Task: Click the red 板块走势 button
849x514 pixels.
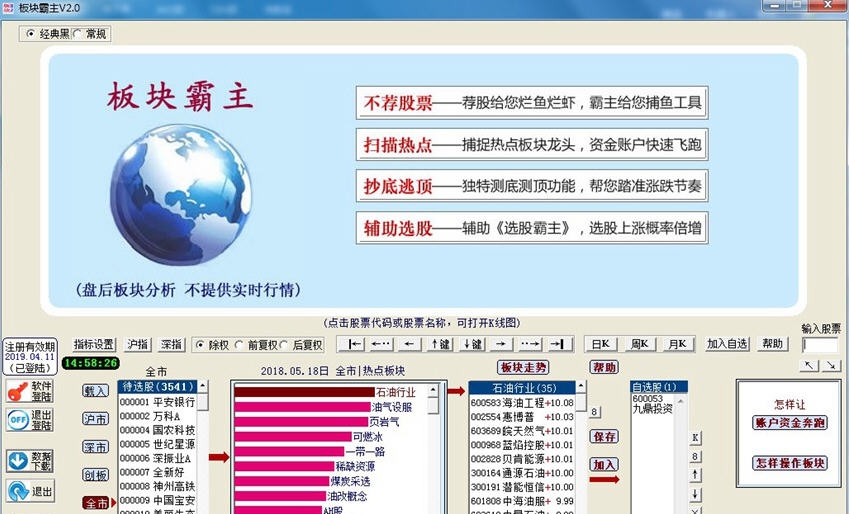Action: point(523,367)
